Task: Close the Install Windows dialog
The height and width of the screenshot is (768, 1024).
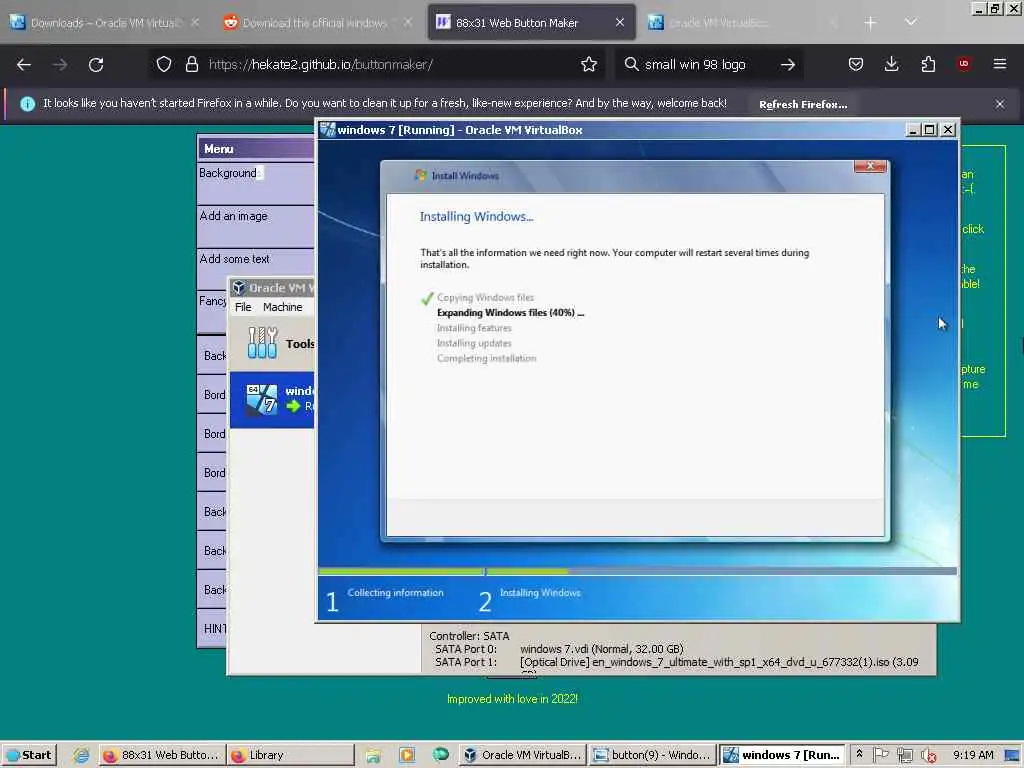Action: [870, 167]
